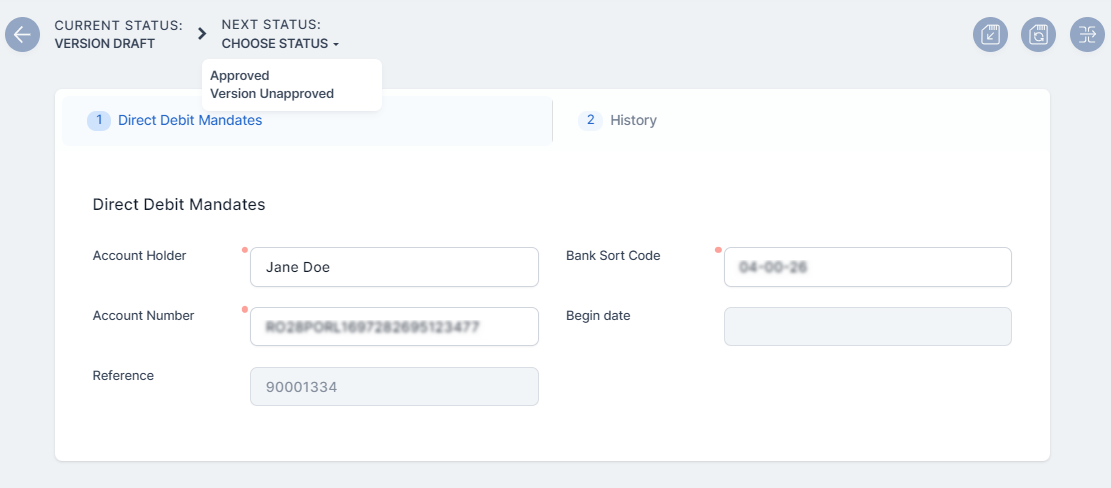Screen dimensions: 1111x488
Task: Click the chevron between current and next status
Action: click(202, 34)
